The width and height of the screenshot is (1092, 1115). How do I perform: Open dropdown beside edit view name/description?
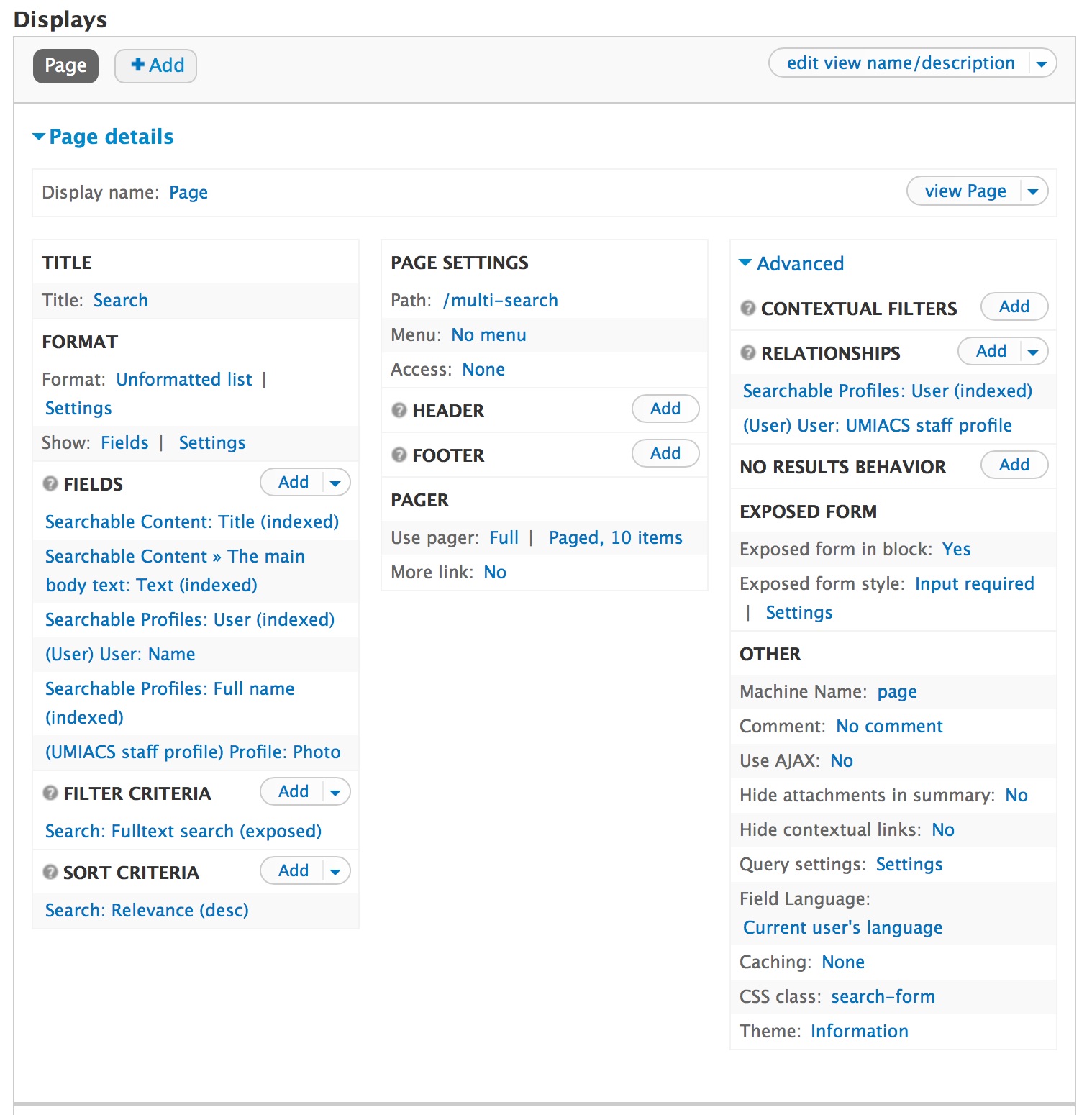coord(1041,63)
